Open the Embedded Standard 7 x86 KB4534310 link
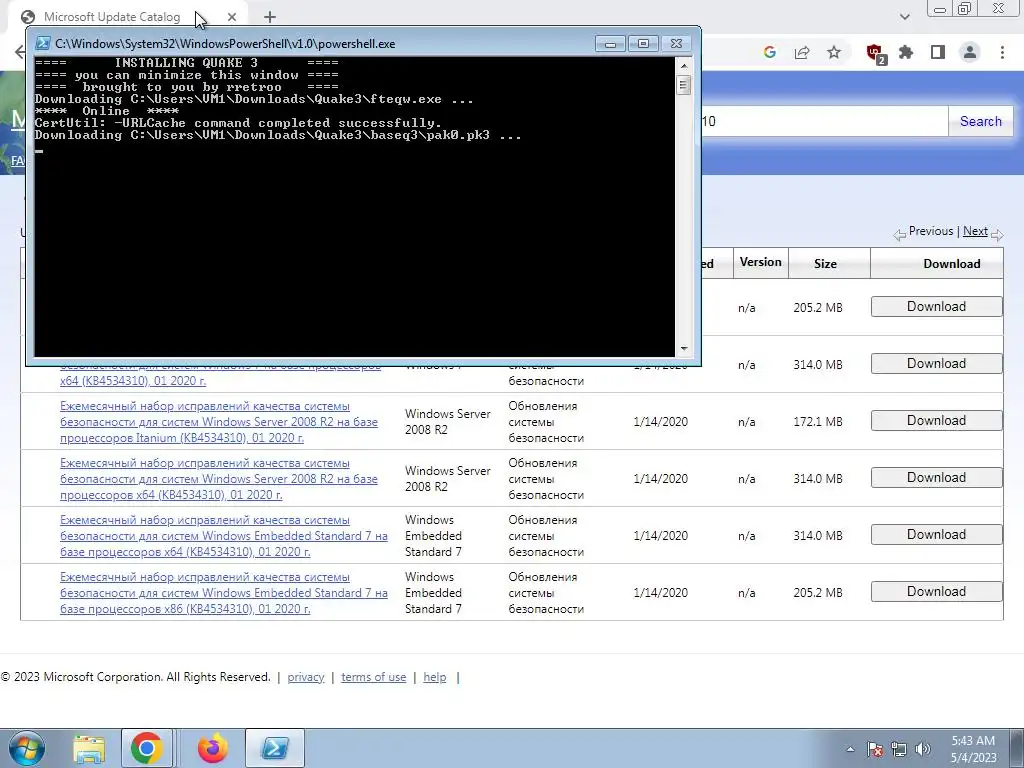Viewport: 1024px width, 768px height. click(x=224, y=592)
